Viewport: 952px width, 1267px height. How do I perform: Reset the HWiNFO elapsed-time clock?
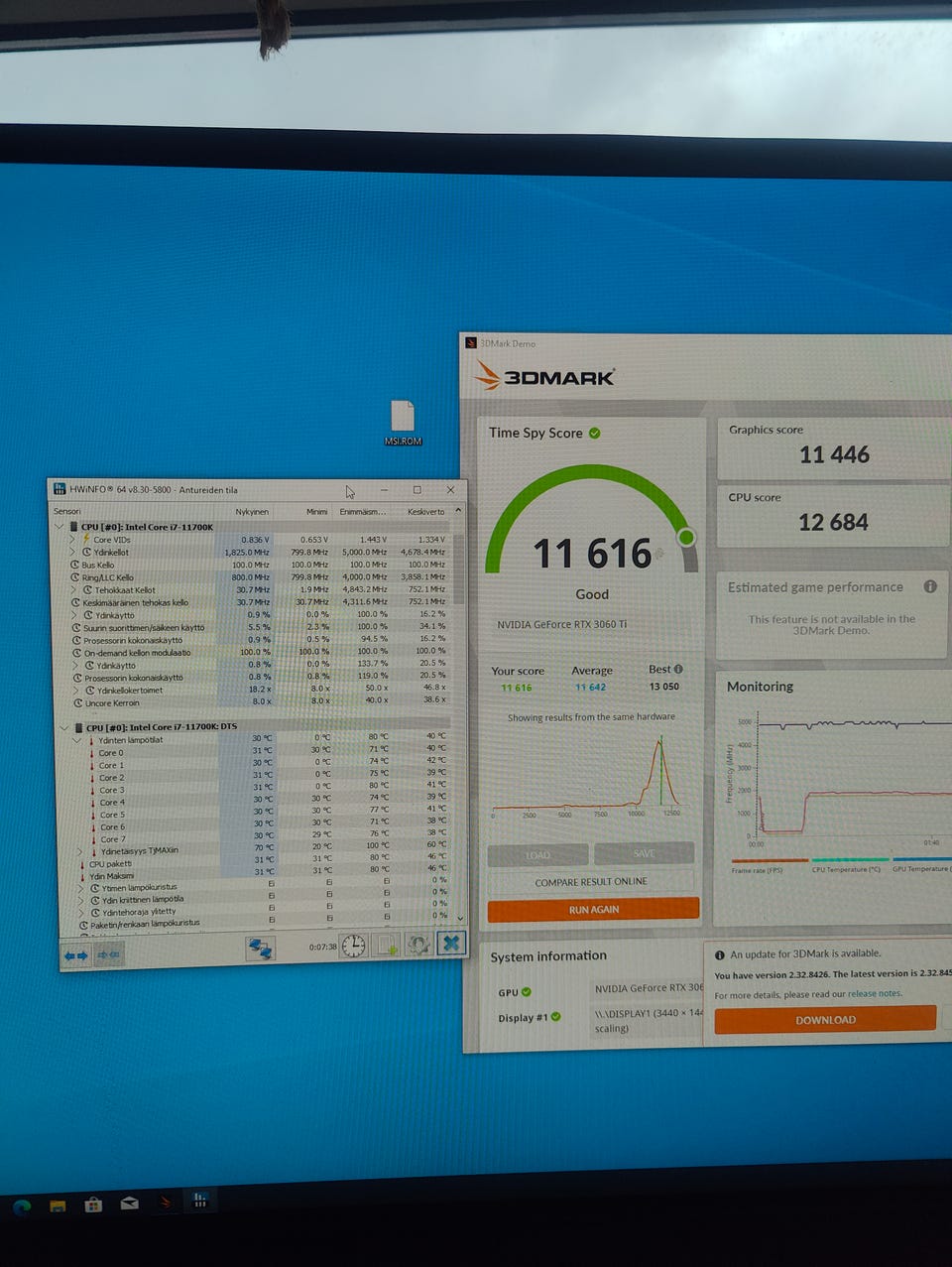click(x=353, y=946)
